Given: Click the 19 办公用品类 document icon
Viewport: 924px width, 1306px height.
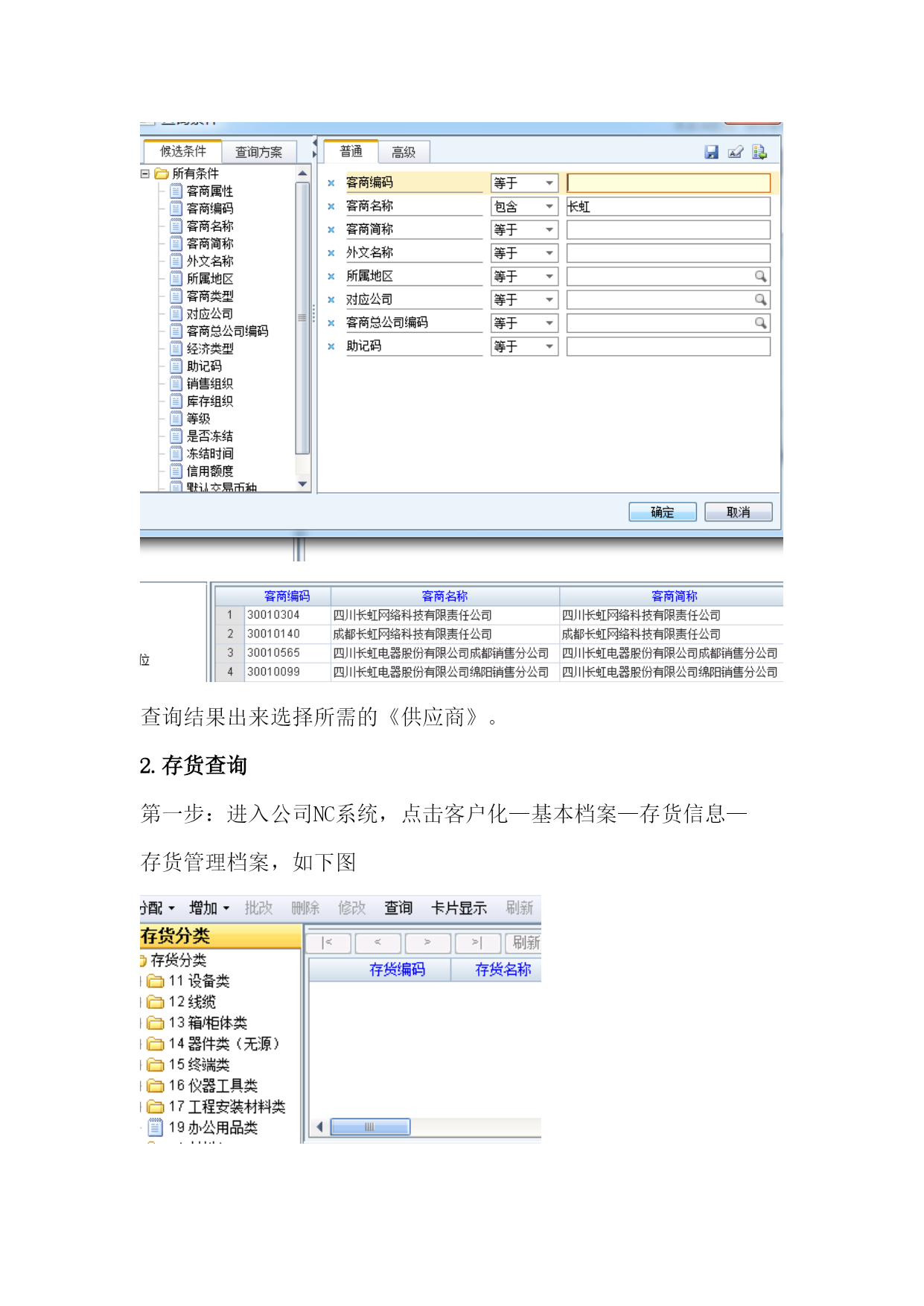Looking at the screenshot, I should point(156,1127).
